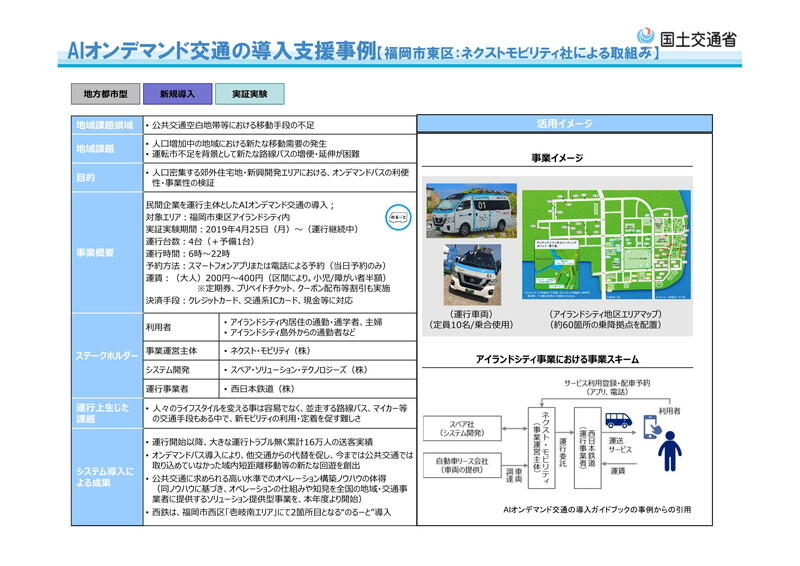Click the blue bus icon in scheme diagram
Image resolution: width=800 pixels, height=566 pixels.
pos(618,420)
